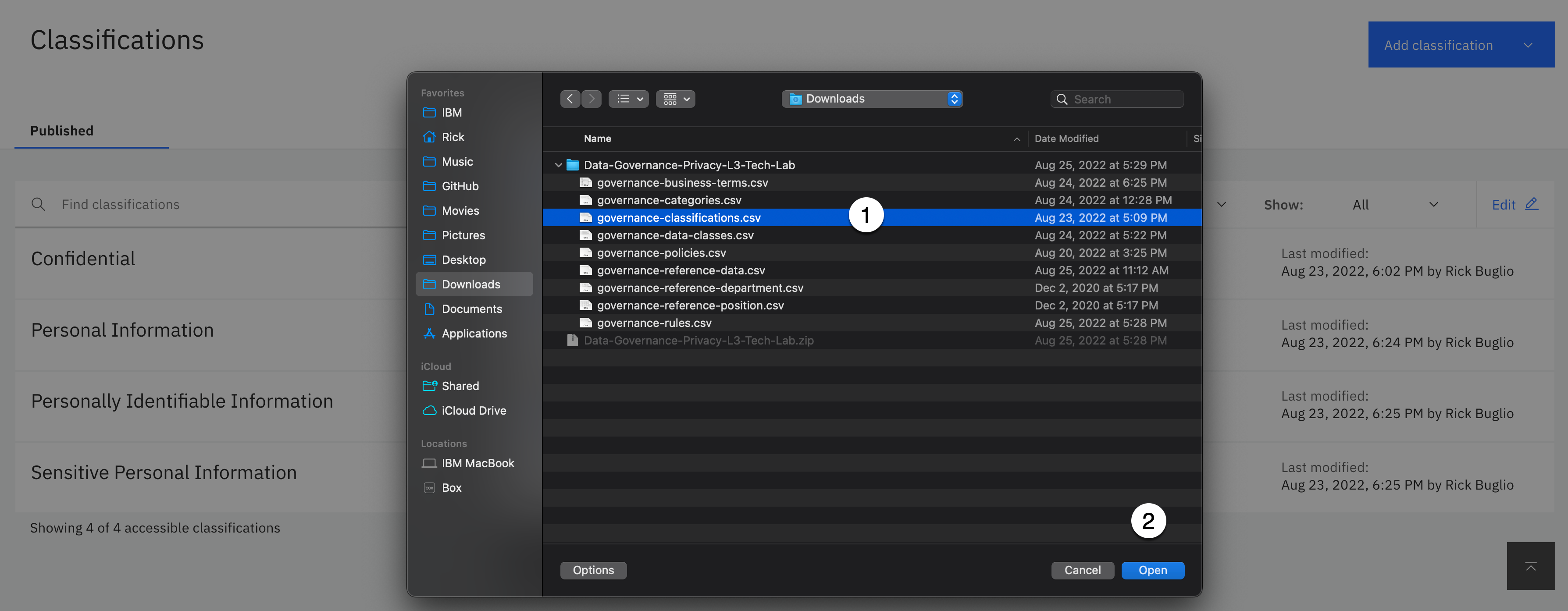The width and height of the screenshot is (1568, 611).
Task: Select governance-classifications.csv file
Action: [678, 218]
